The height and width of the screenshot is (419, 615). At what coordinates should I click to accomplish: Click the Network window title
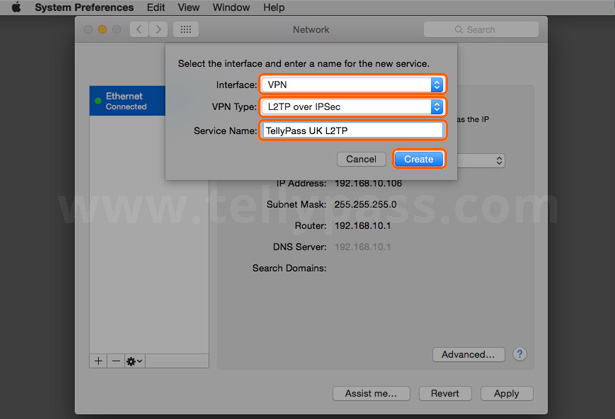pos(311,30)
